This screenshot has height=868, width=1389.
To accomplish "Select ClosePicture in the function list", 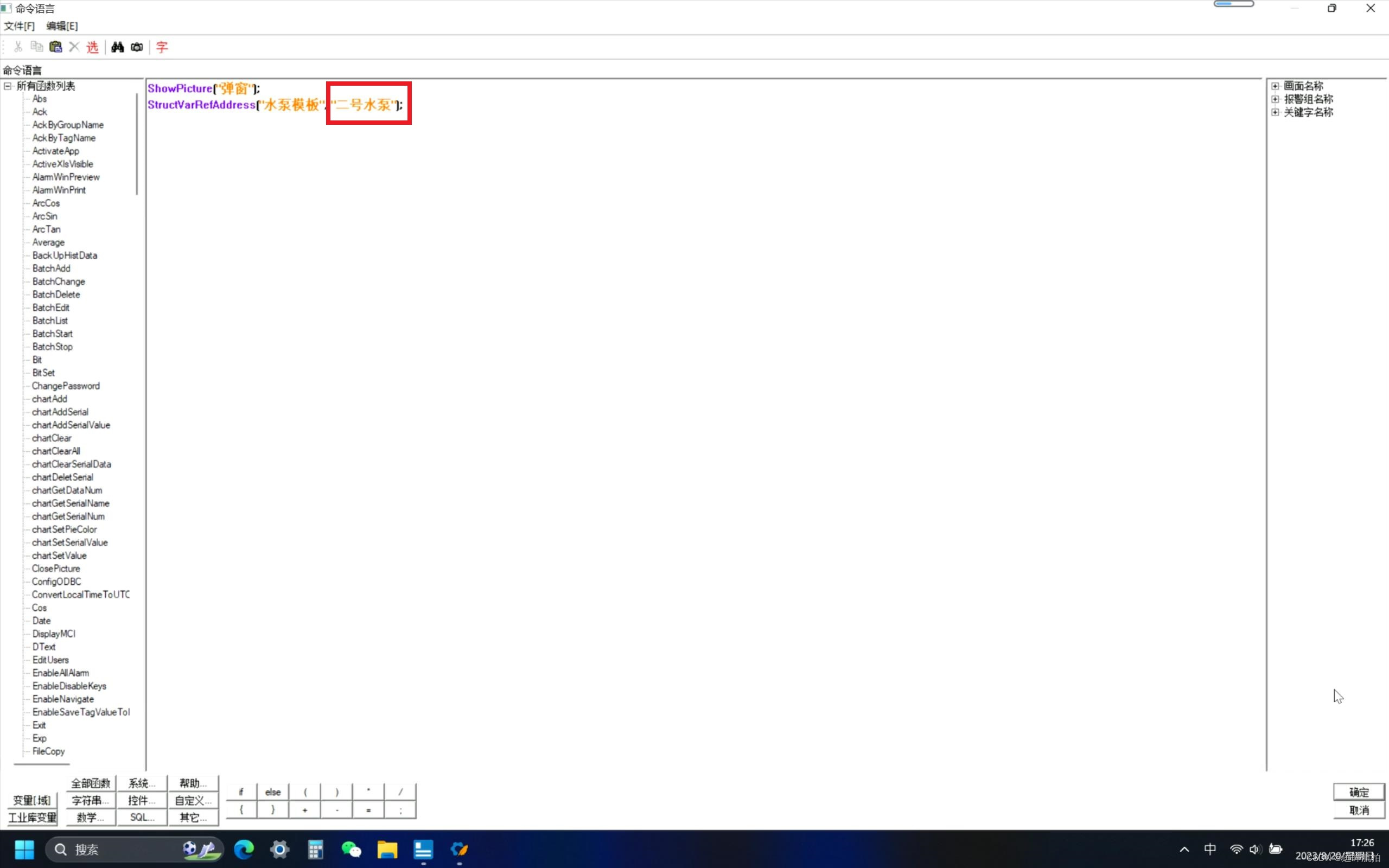I will 56,569.
